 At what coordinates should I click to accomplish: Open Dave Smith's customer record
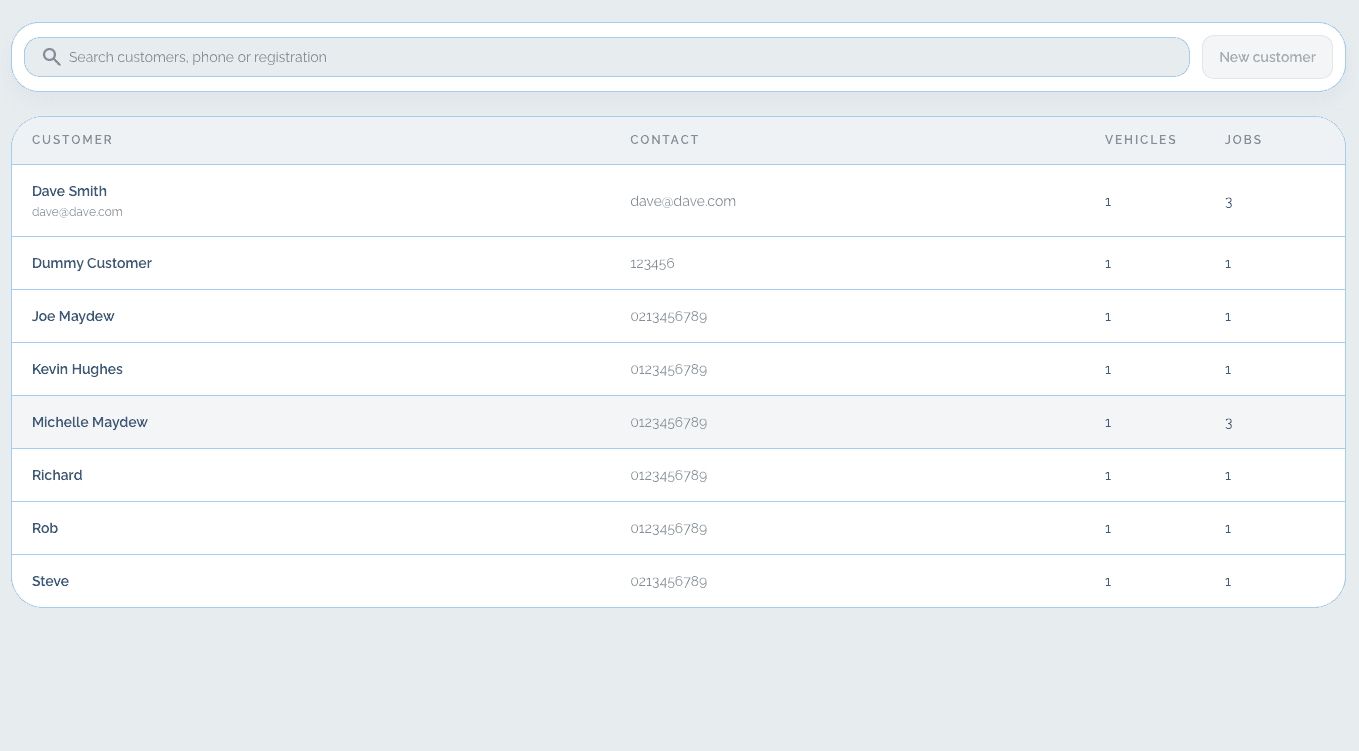pyautogui.click(x=69, y=191)
